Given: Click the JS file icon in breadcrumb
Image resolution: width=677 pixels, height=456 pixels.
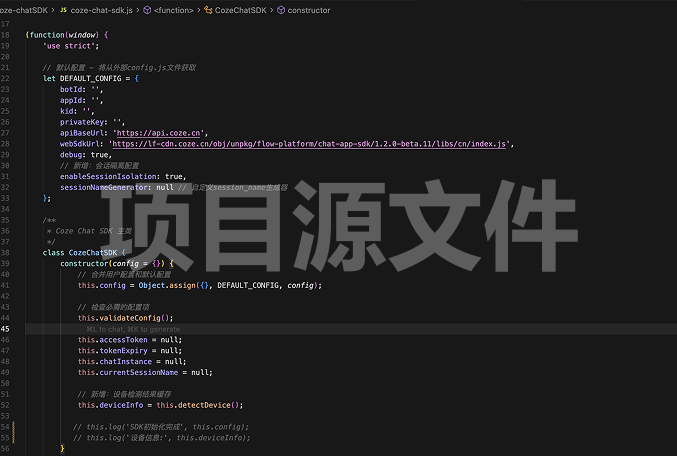Looking at the screenshot, I should pyautogui.click(x=63, y=10).
